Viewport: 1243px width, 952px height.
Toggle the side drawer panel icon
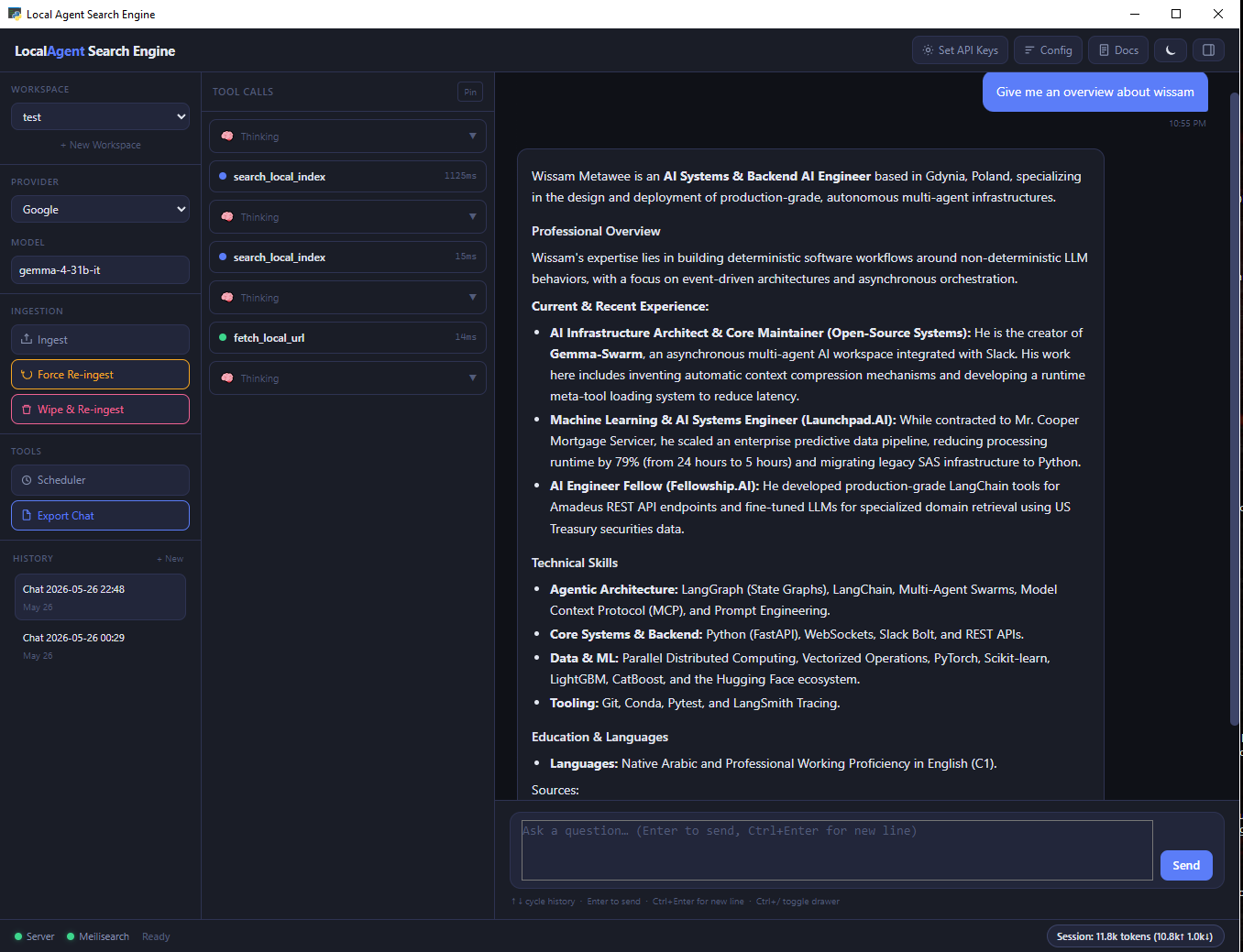click(1208, 50)
